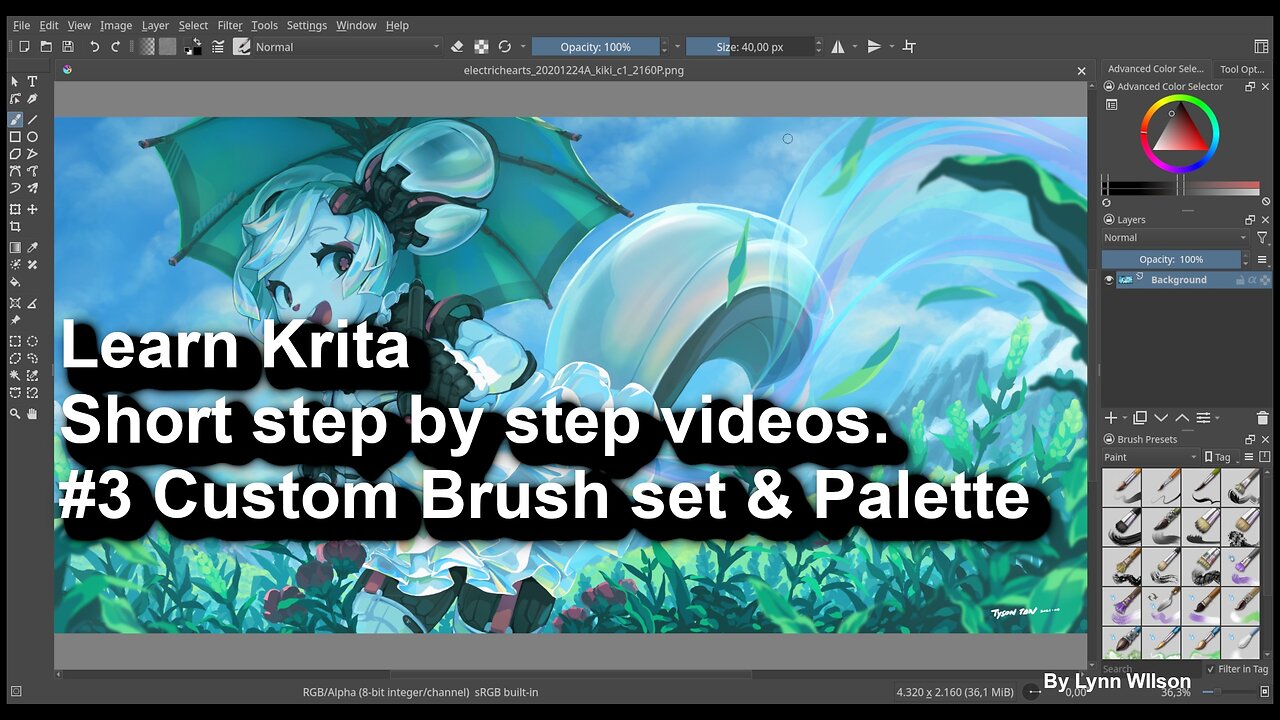This screenshot has height=720, width=1280.
Task: Save the document with the floppy icon
Action: coord(68,46)
